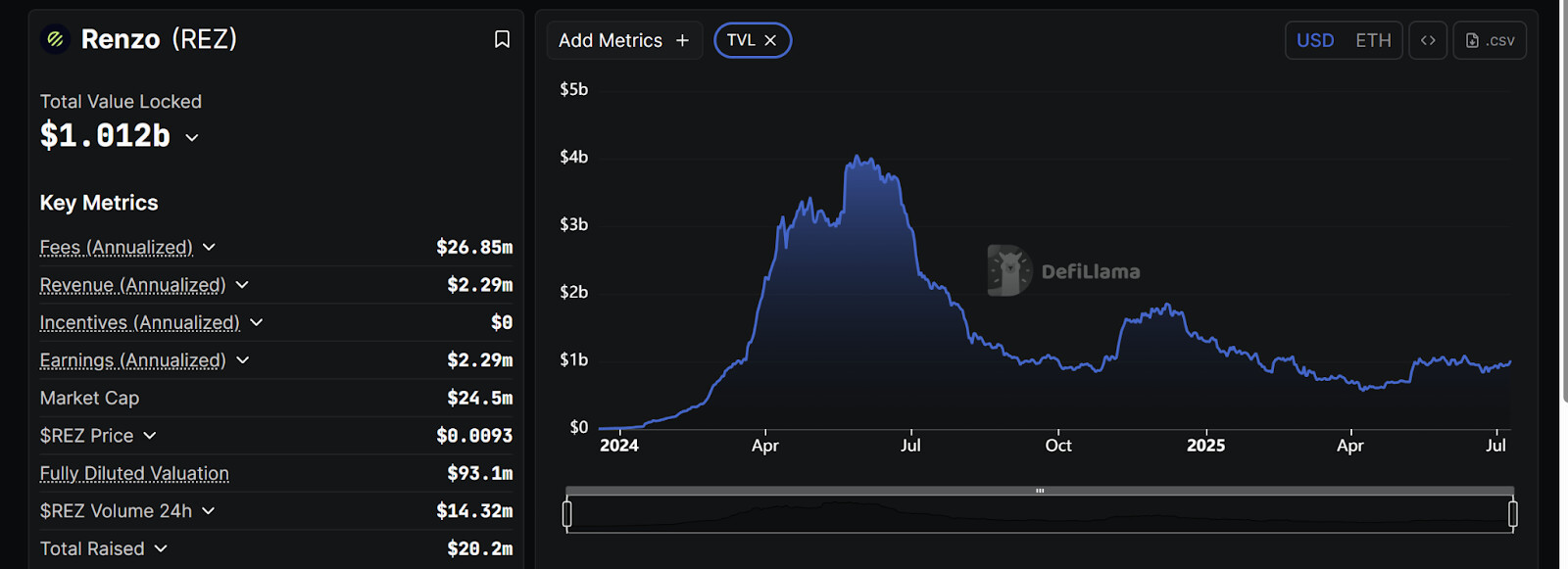1568x569 pixels.
Task: Click the plus icon on Add Metrics
Action: point(682,40)
